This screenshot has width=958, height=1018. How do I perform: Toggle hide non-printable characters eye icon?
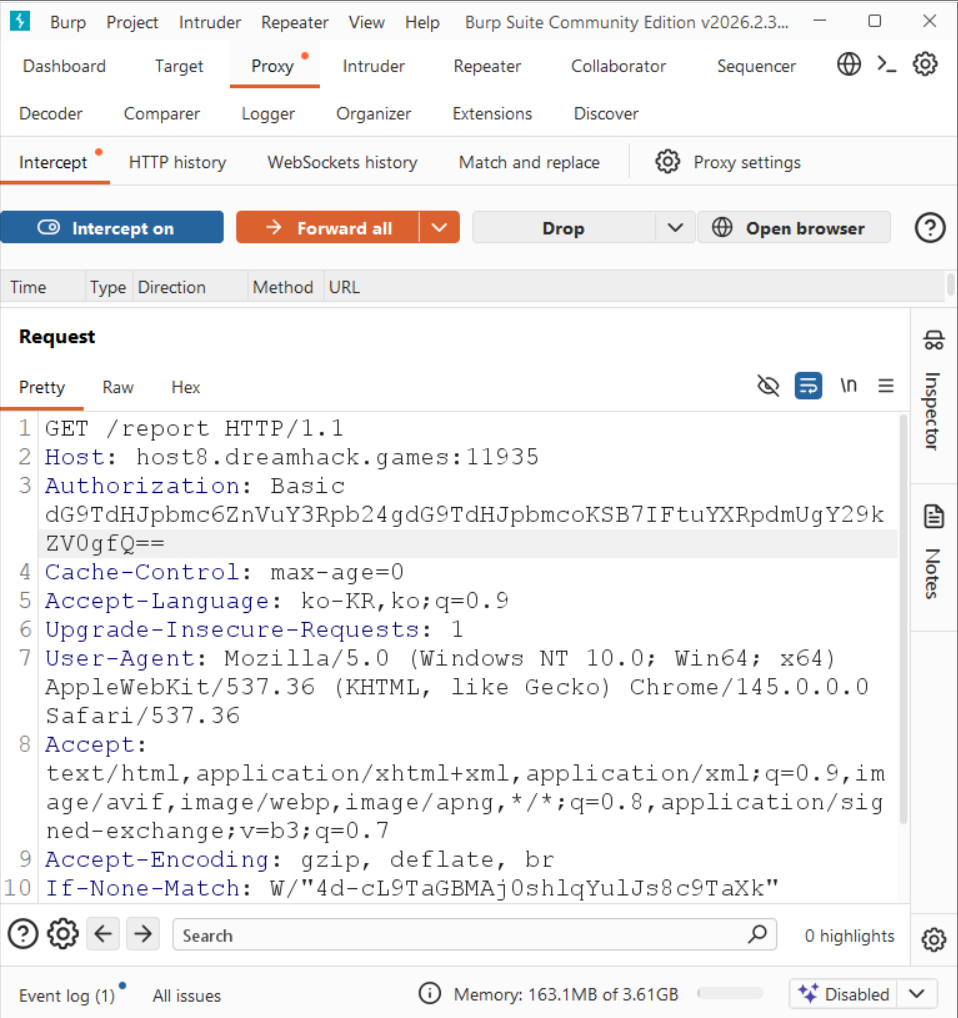pyautogui.click(x=768, y=386)
